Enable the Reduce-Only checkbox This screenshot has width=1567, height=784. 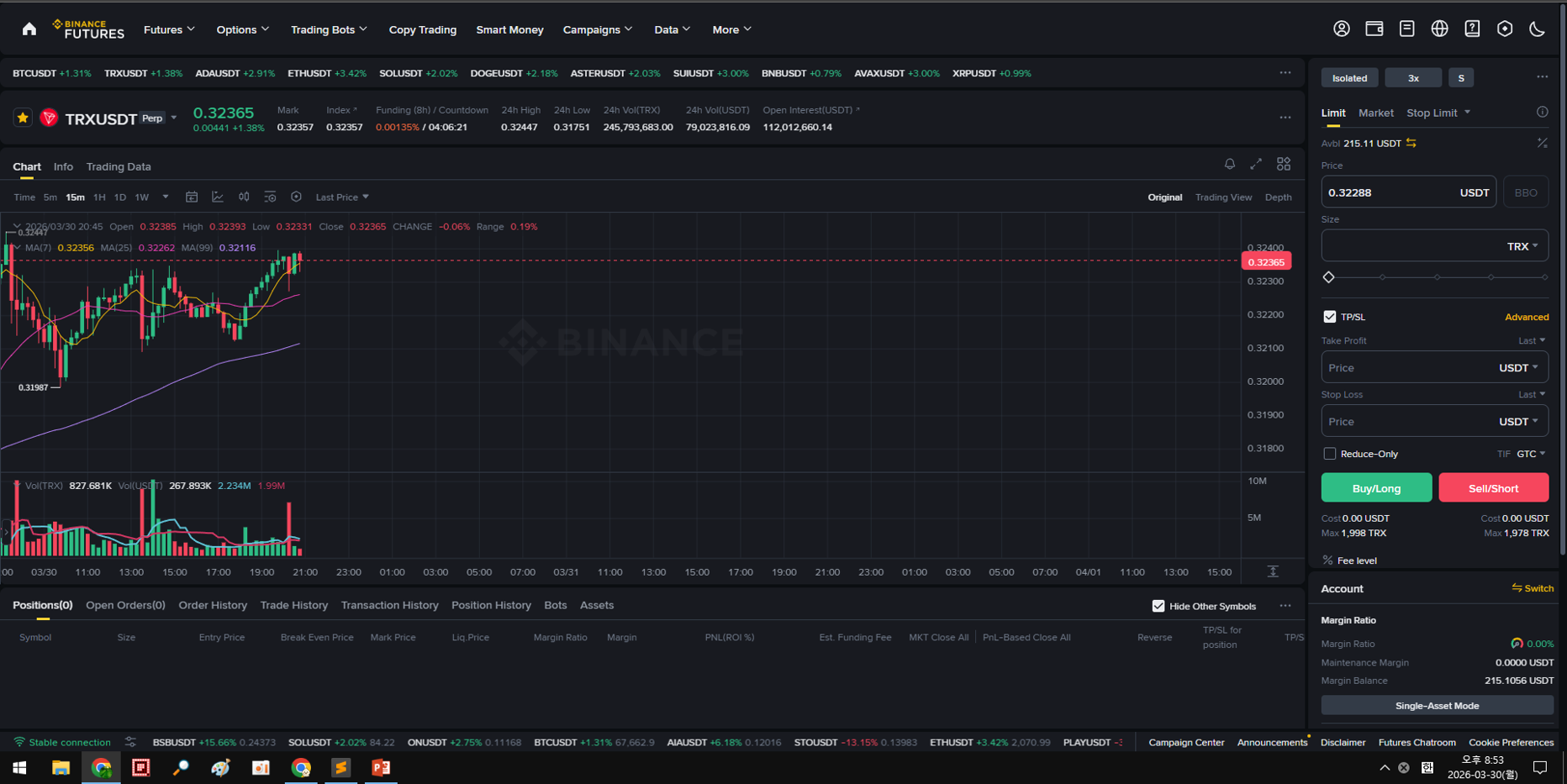point(1329,454)
